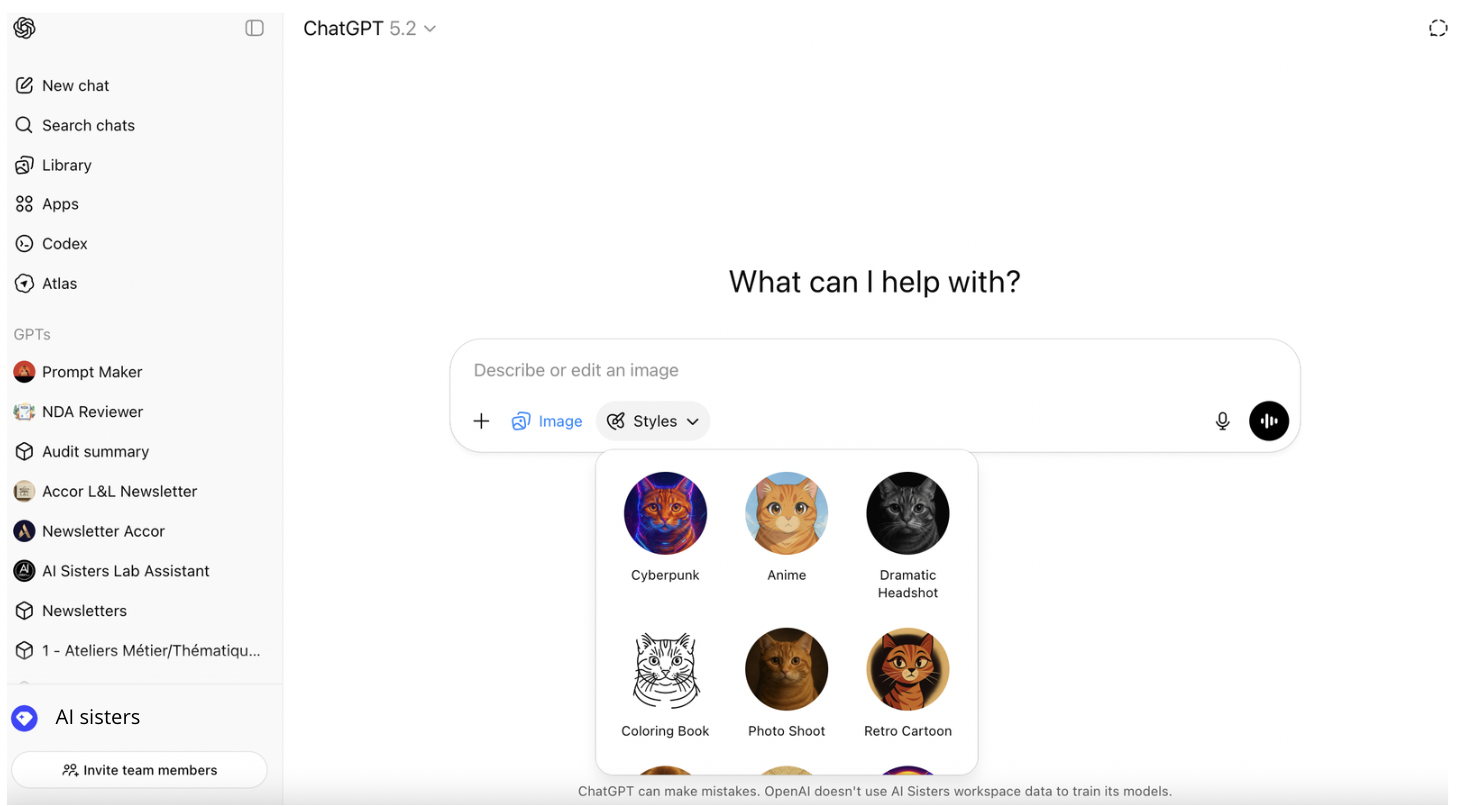
Task: Toggle the Image mode chip off
Action: (546, 421)
